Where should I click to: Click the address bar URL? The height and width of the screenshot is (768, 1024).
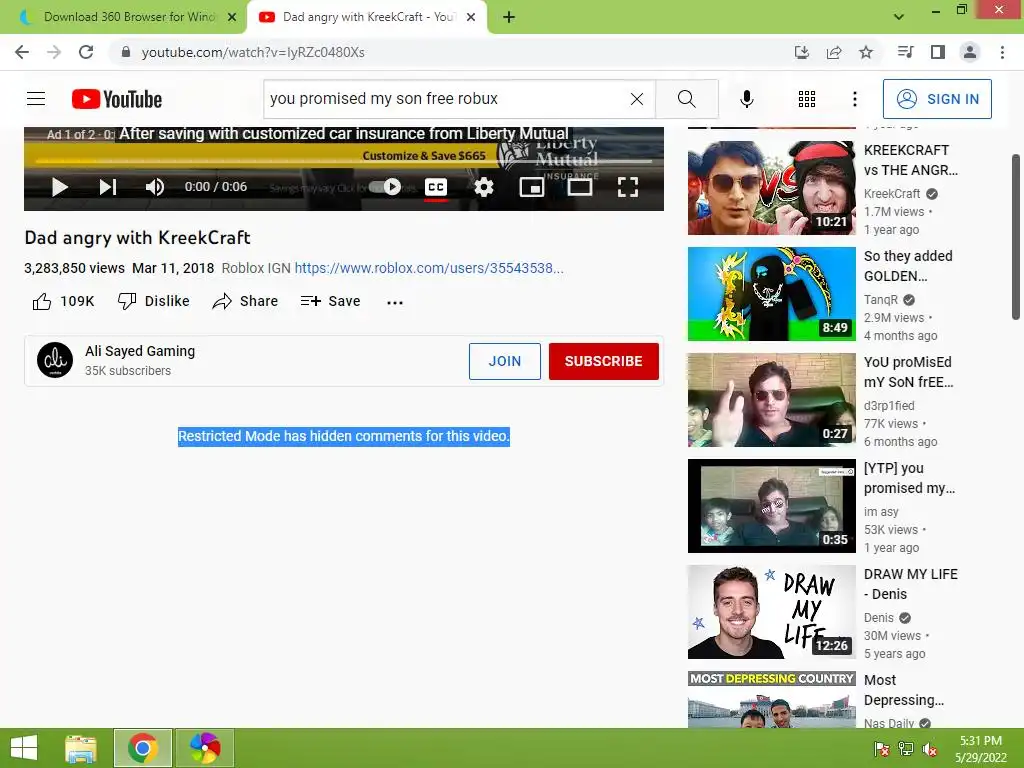[x=253, y=52]
